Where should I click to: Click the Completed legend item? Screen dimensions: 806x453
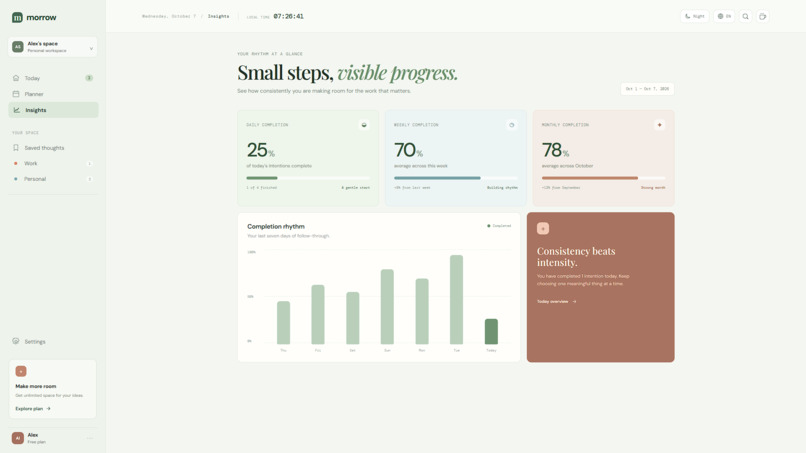(x=499, y=226)
